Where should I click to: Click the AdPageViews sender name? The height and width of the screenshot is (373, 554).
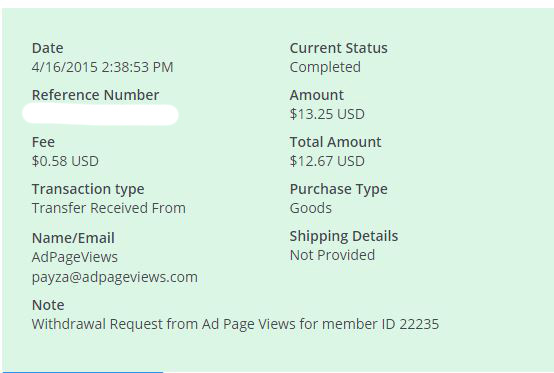pos(75,257)
